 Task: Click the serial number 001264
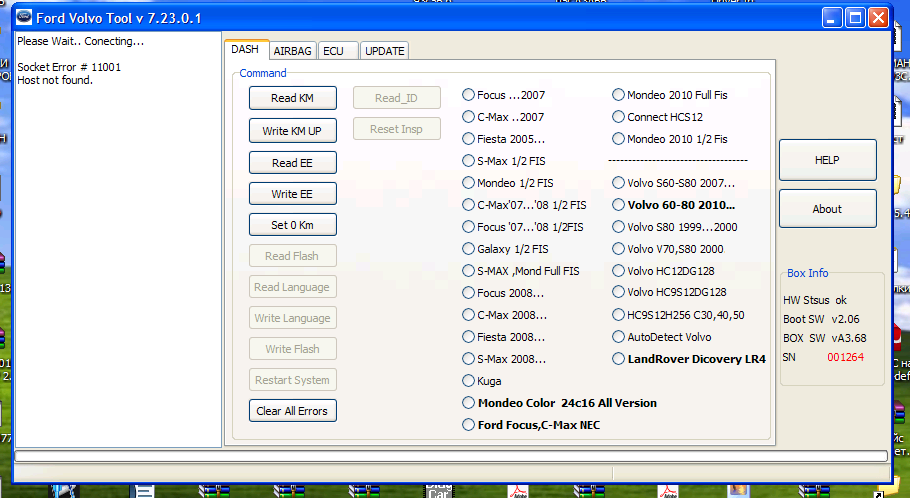point(845,357)
